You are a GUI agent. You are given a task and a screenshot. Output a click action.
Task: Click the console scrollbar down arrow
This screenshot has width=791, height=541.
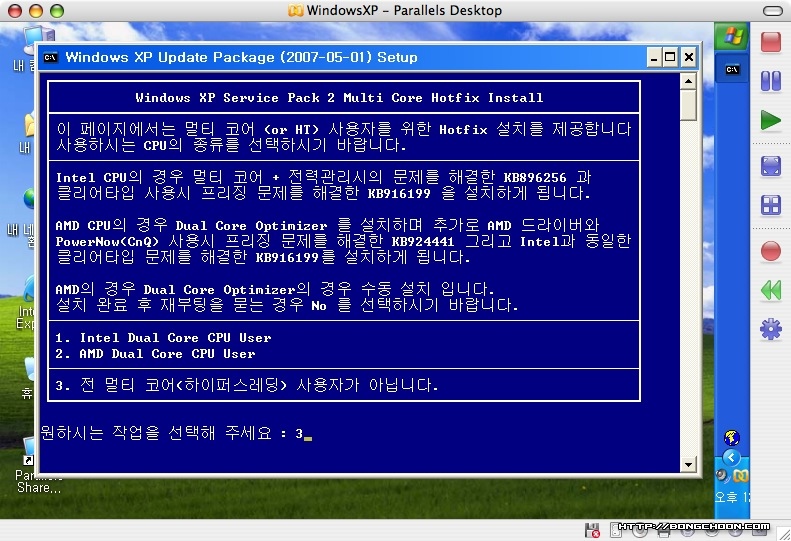688,464
